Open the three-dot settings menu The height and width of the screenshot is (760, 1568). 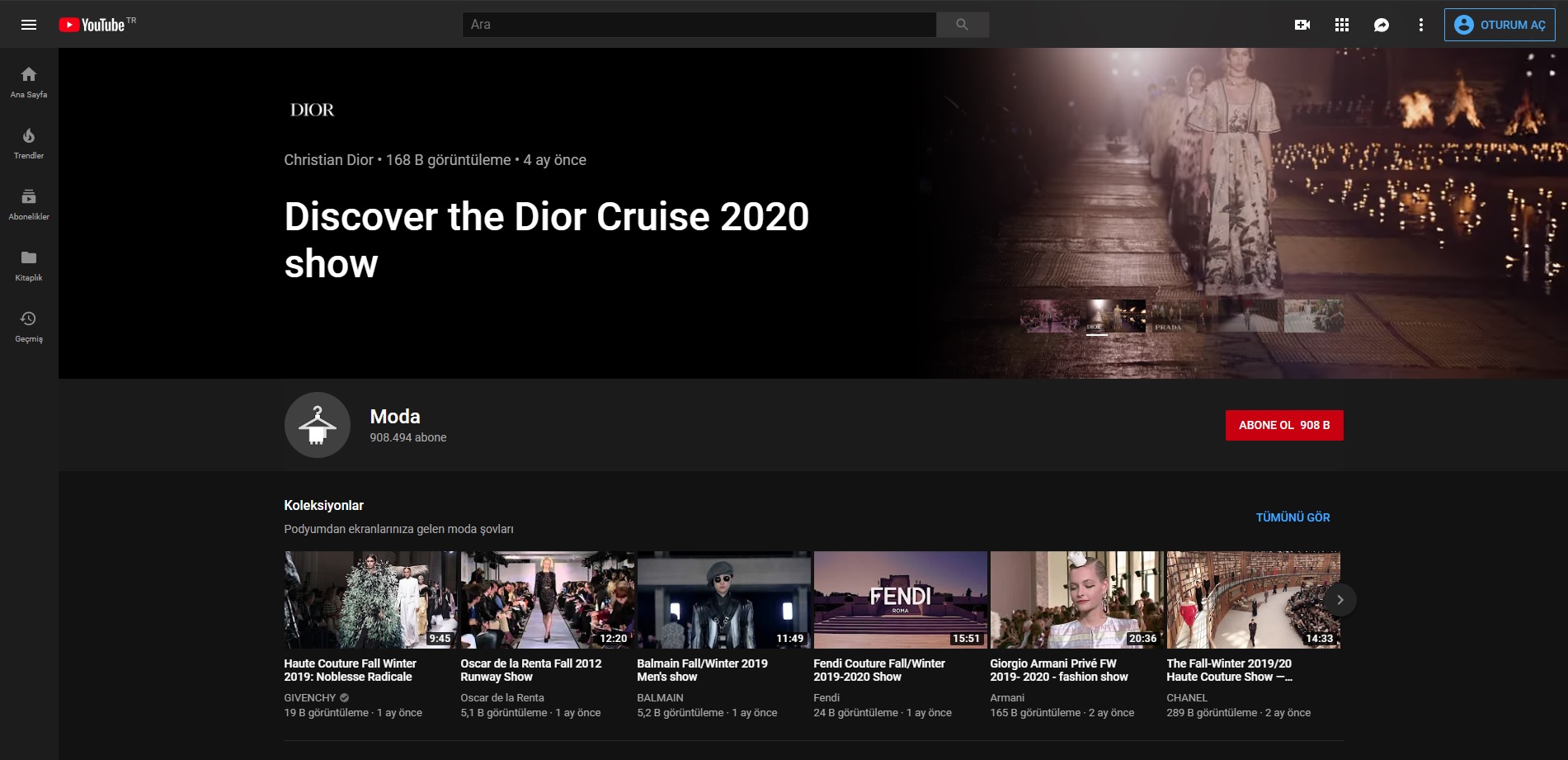1420,25
